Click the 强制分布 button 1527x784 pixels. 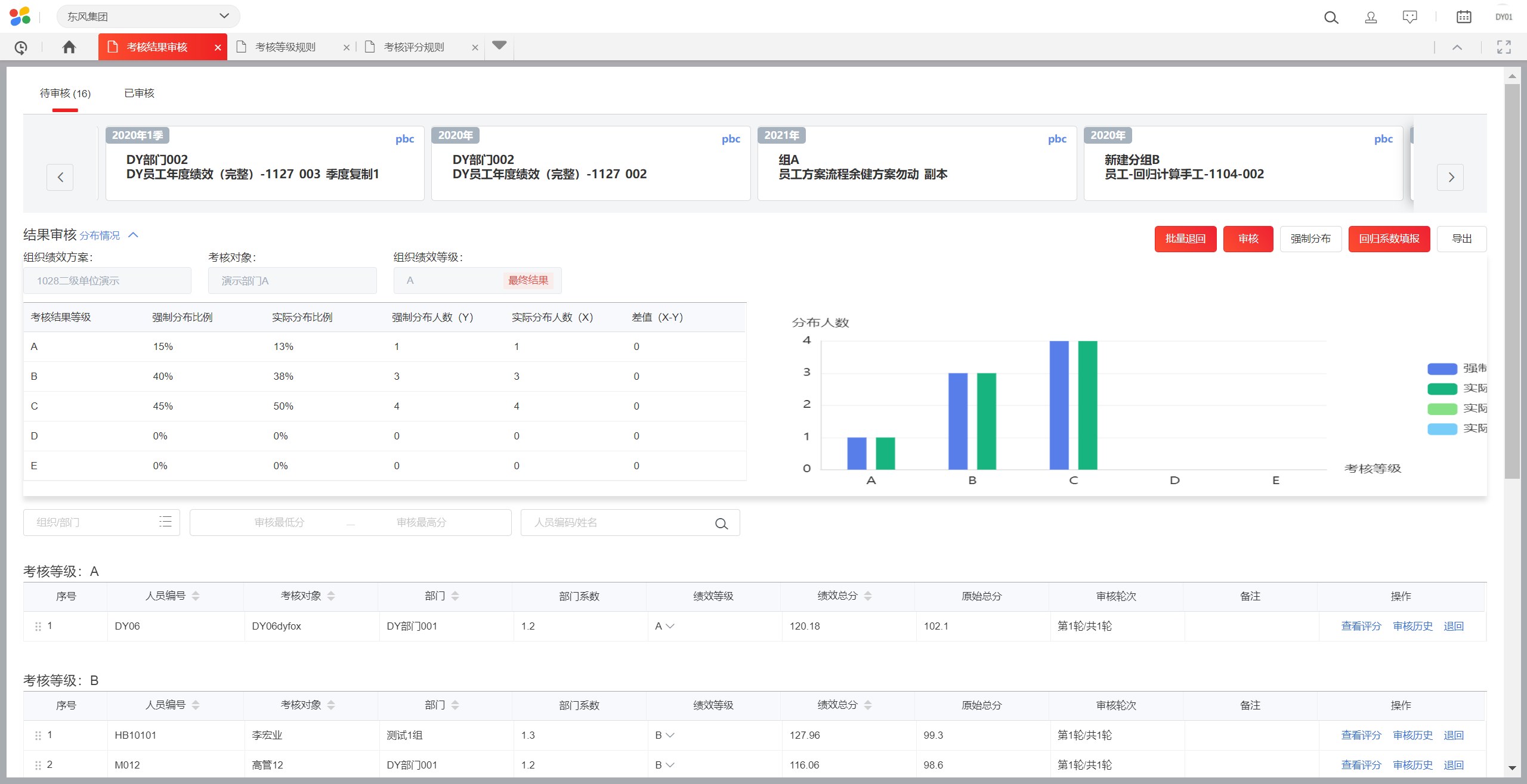1310,239
